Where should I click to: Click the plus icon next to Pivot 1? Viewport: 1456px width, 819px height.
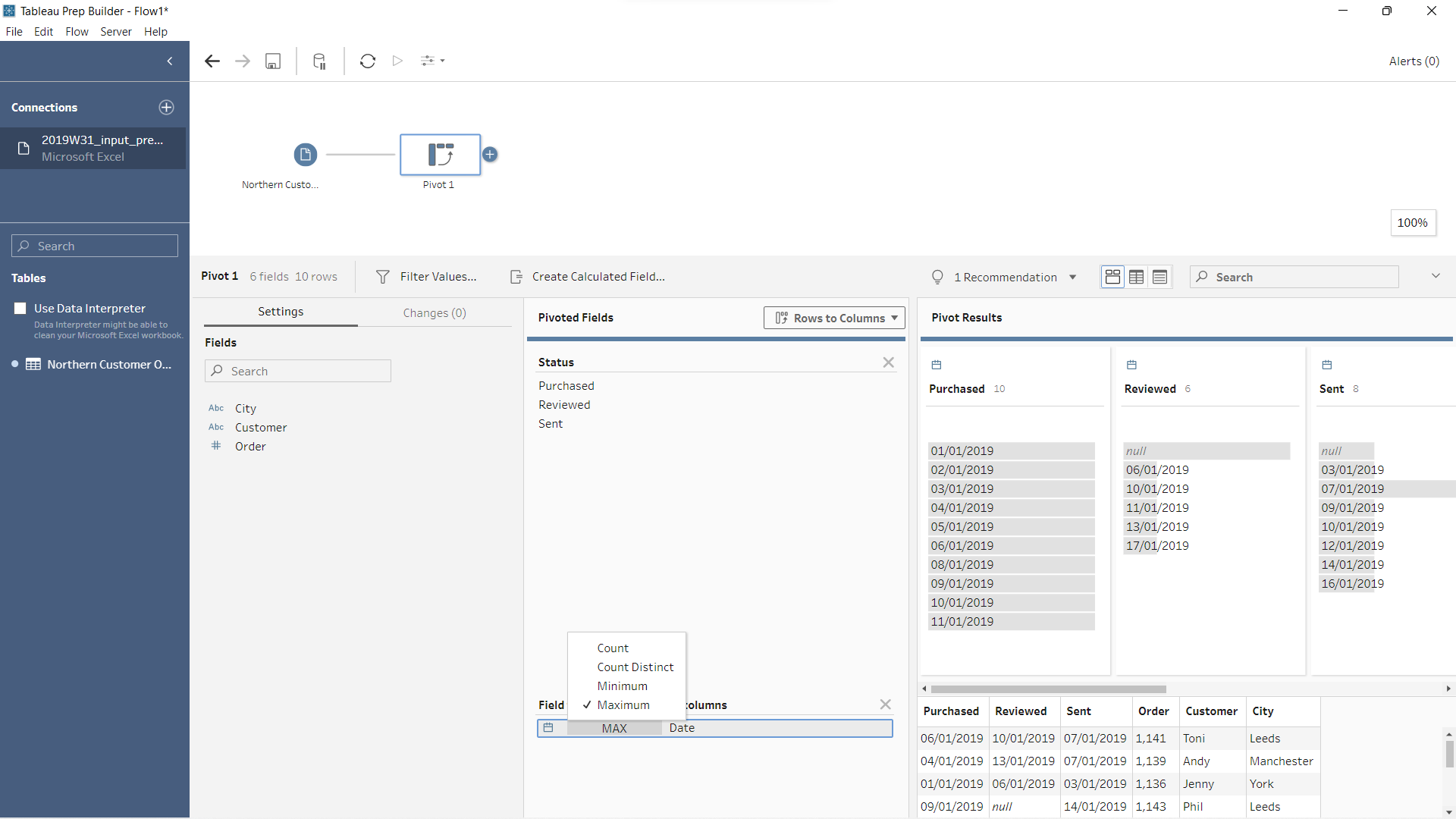490,155
